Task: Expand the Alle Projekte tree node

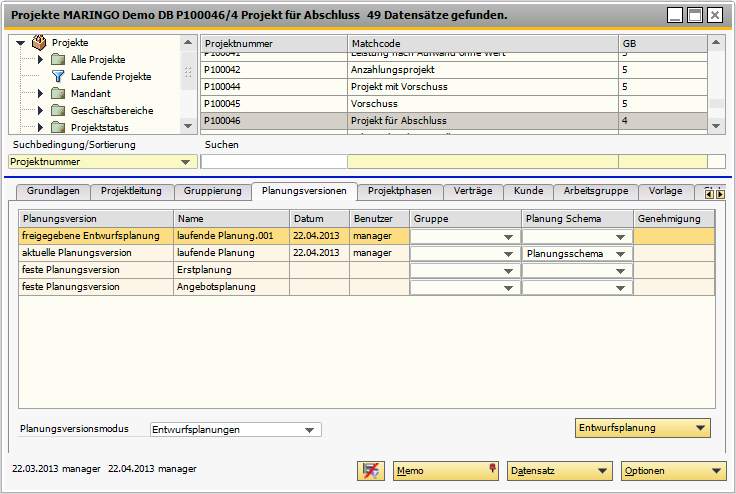Action: [x=41, y=60]
